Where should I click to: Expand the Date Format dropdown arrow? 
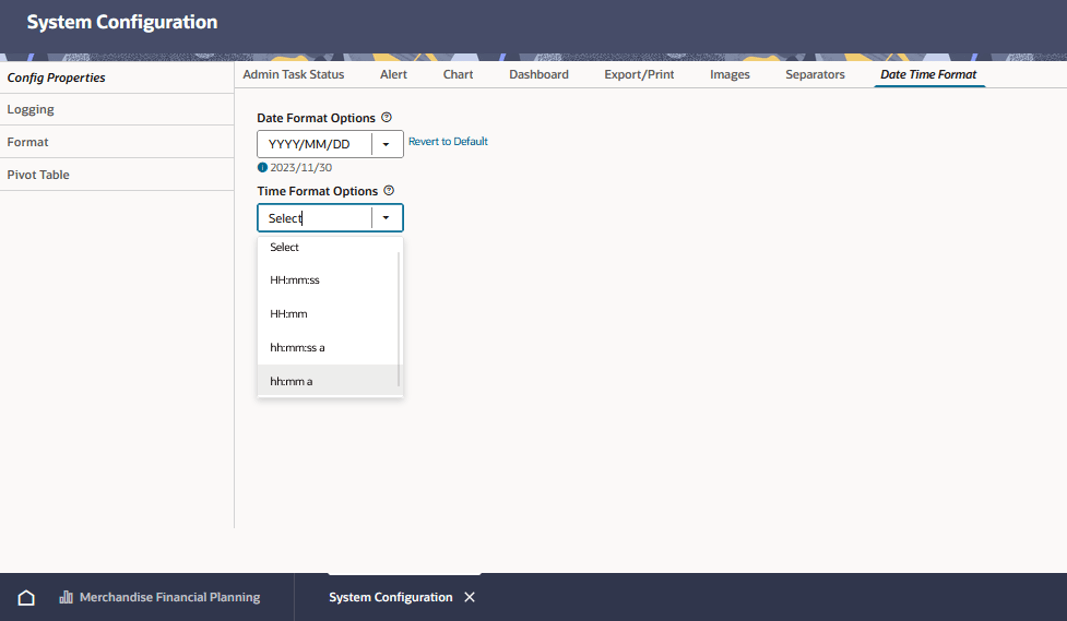coord(386,144)
